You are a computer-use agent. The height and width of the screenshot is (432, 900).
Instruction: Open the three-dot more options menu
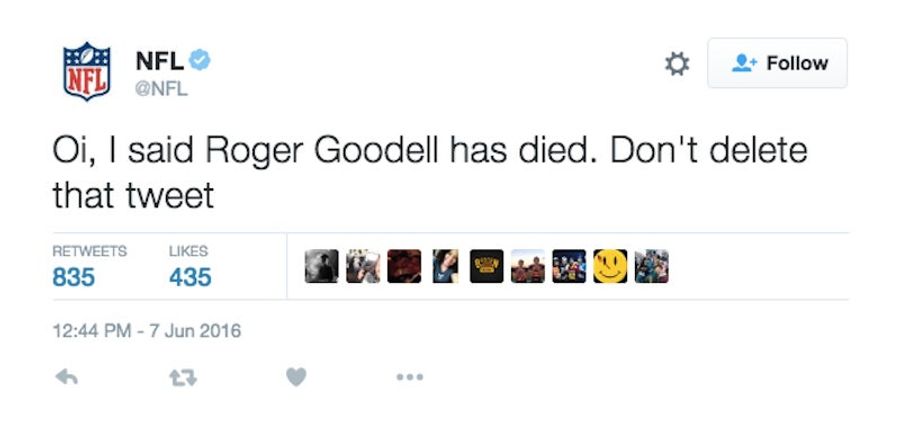[x=410, y=377]
